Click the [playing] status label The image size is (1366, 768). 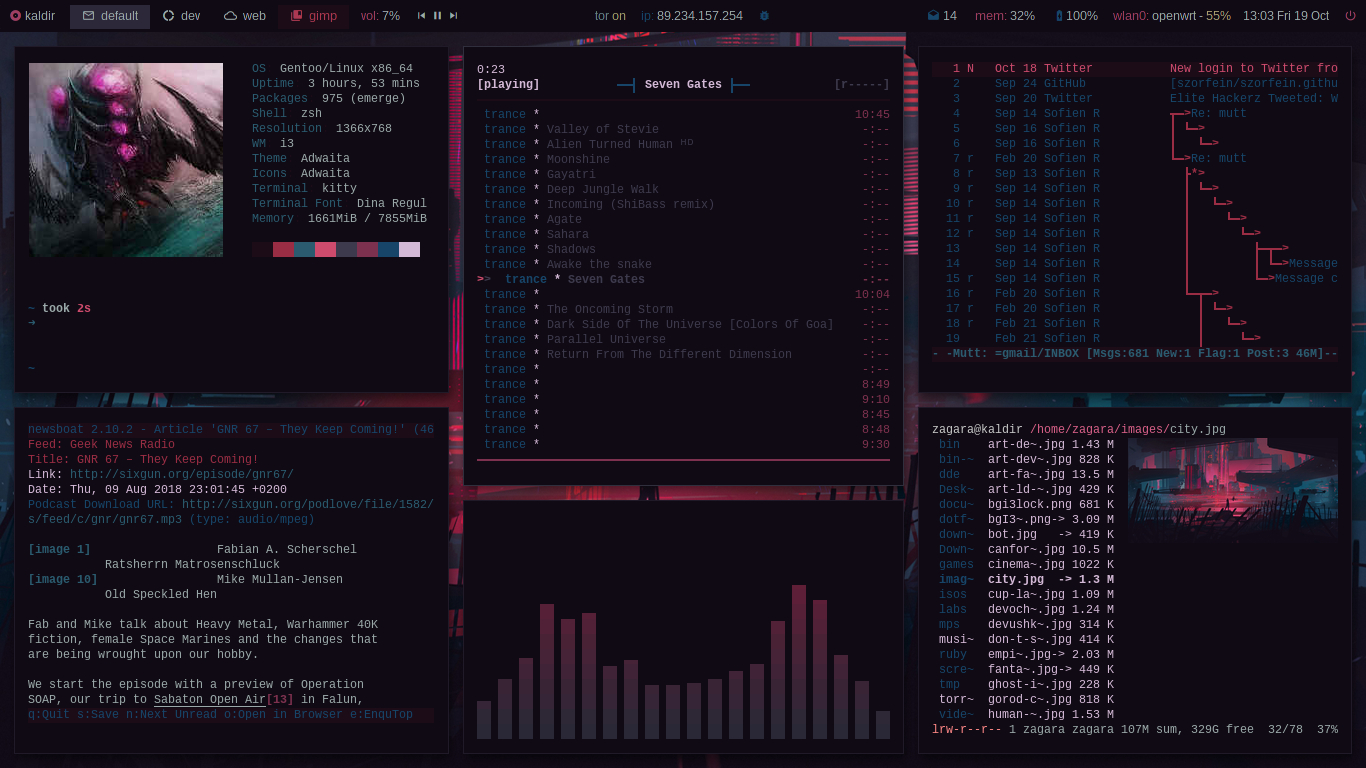pos(508,85)
